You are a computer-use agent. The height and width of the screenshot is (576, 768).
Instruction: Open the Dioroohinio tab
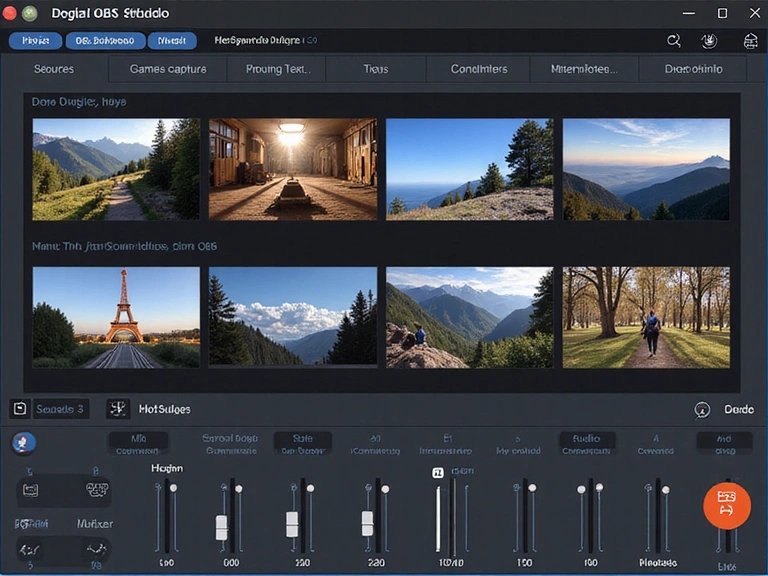(x=693, y=69)
